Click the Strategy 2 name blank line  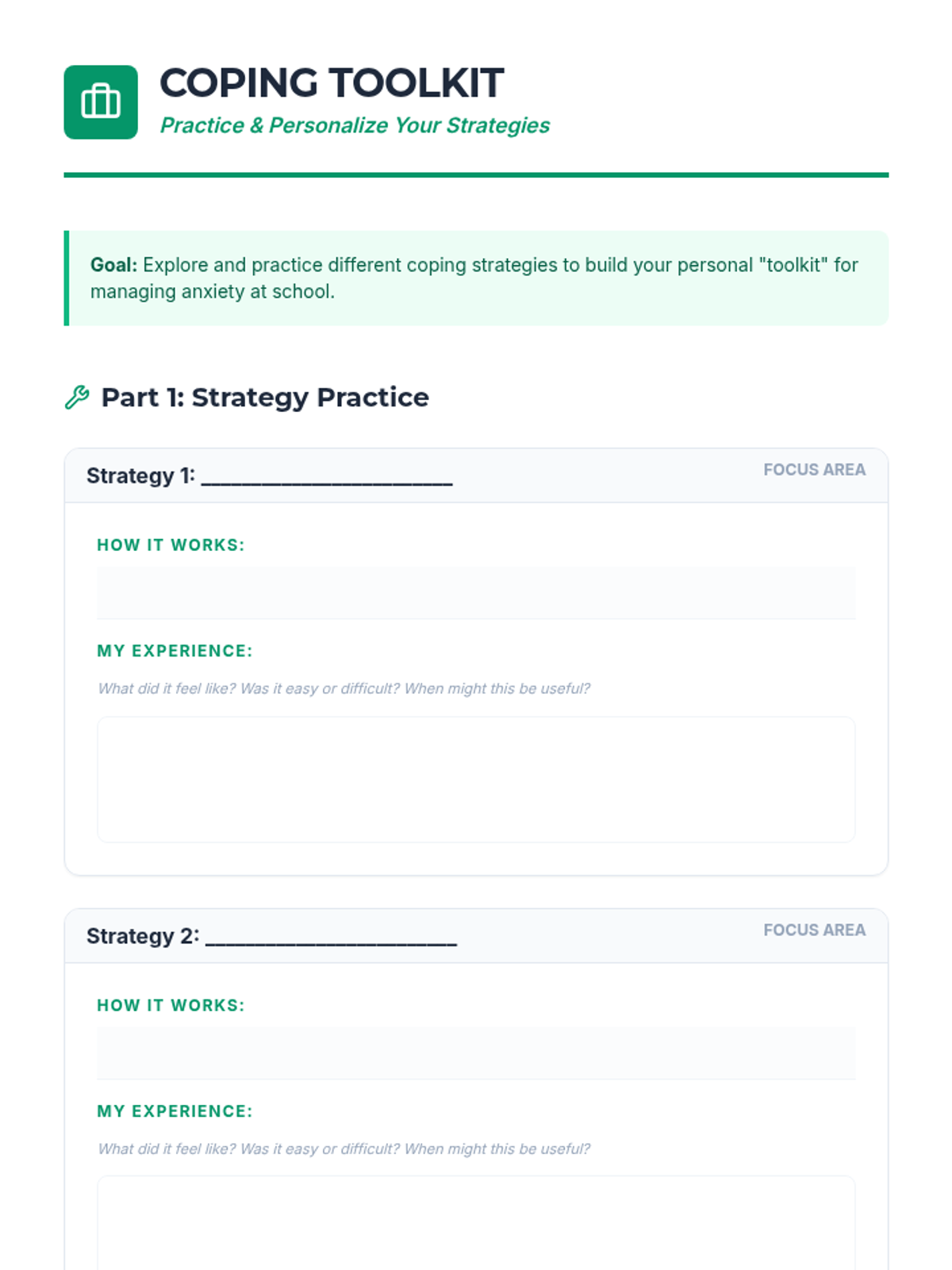coord(331,937)
